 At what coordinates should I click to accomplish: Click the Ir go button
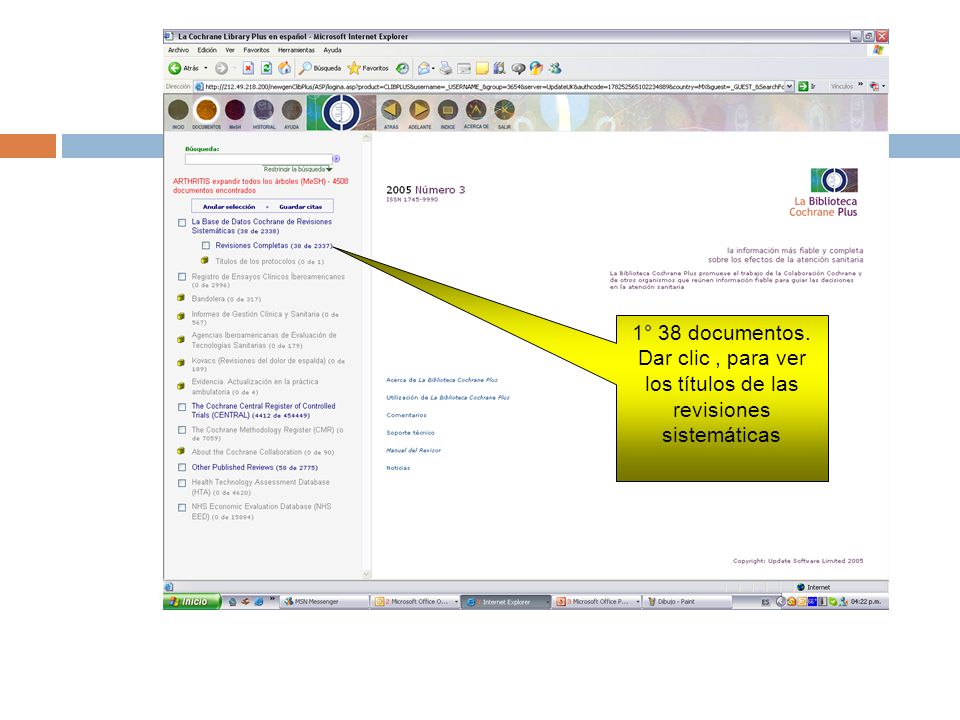tap(807, 86)
